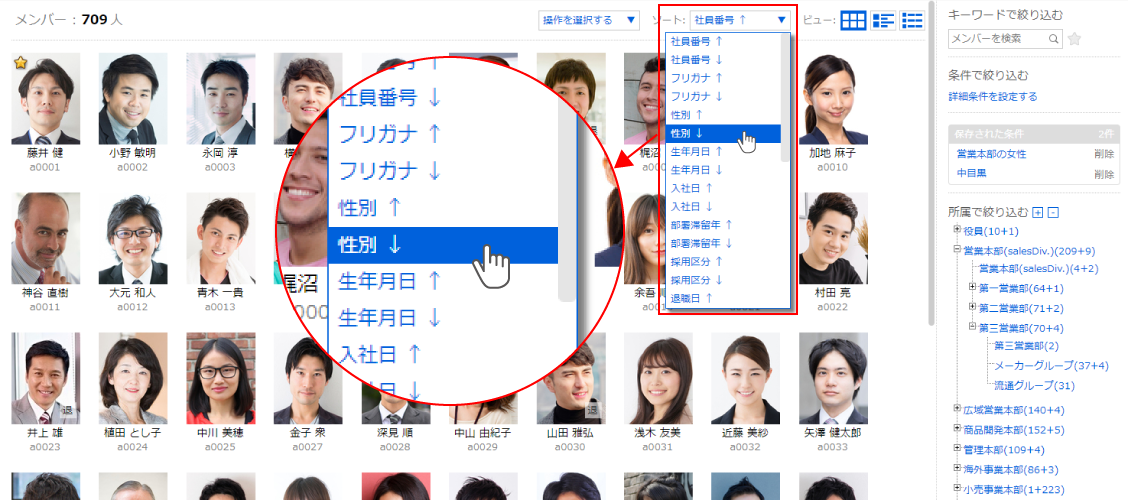
Task: Click employee number a0029
Action: [x=483, y=446]
